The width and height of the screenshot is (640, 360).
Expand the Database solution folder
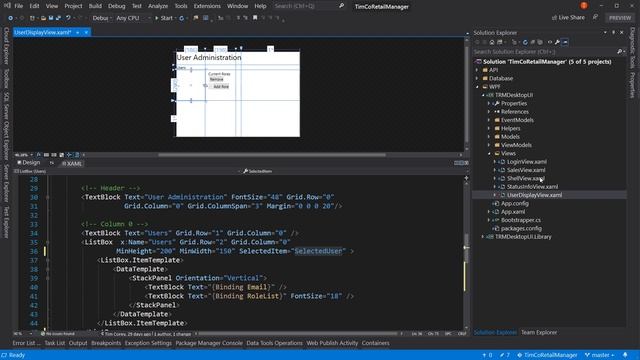point(477,78)
